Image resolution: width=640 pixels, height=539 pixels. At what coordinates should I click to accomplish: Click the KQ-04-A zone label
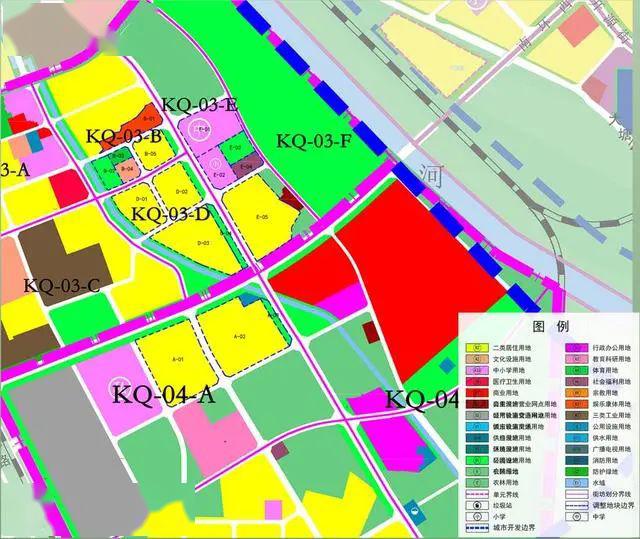click(x=164, y=395)
